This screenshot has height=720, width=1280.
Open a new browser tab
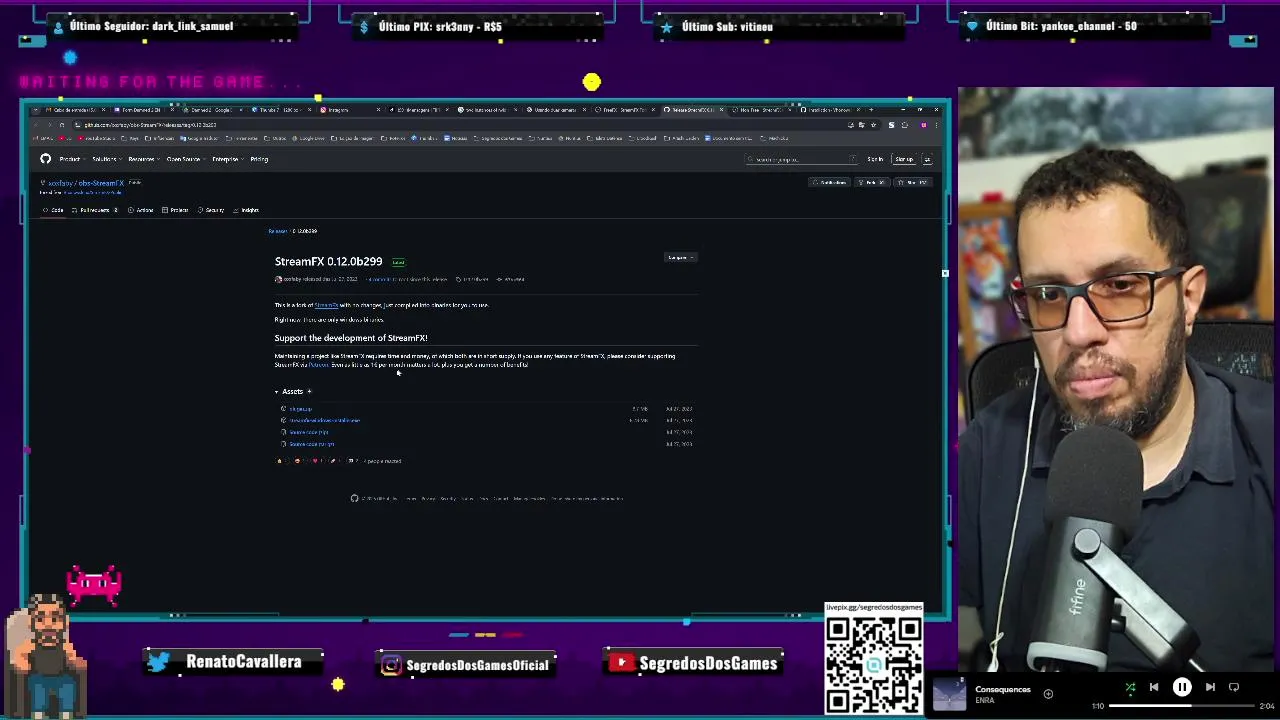click(871, 109)
